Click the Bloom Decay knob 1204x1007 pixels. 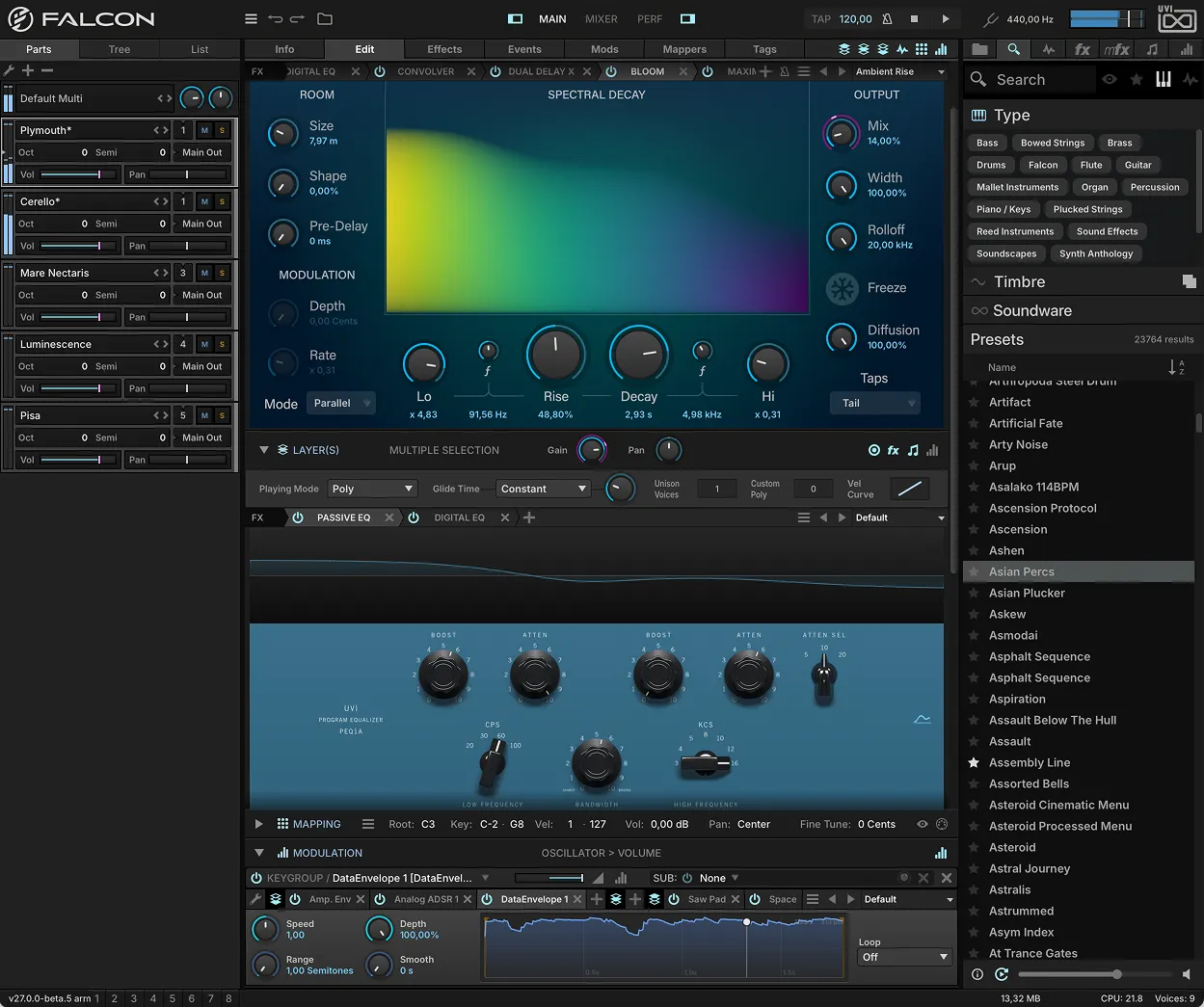[638, 354]
